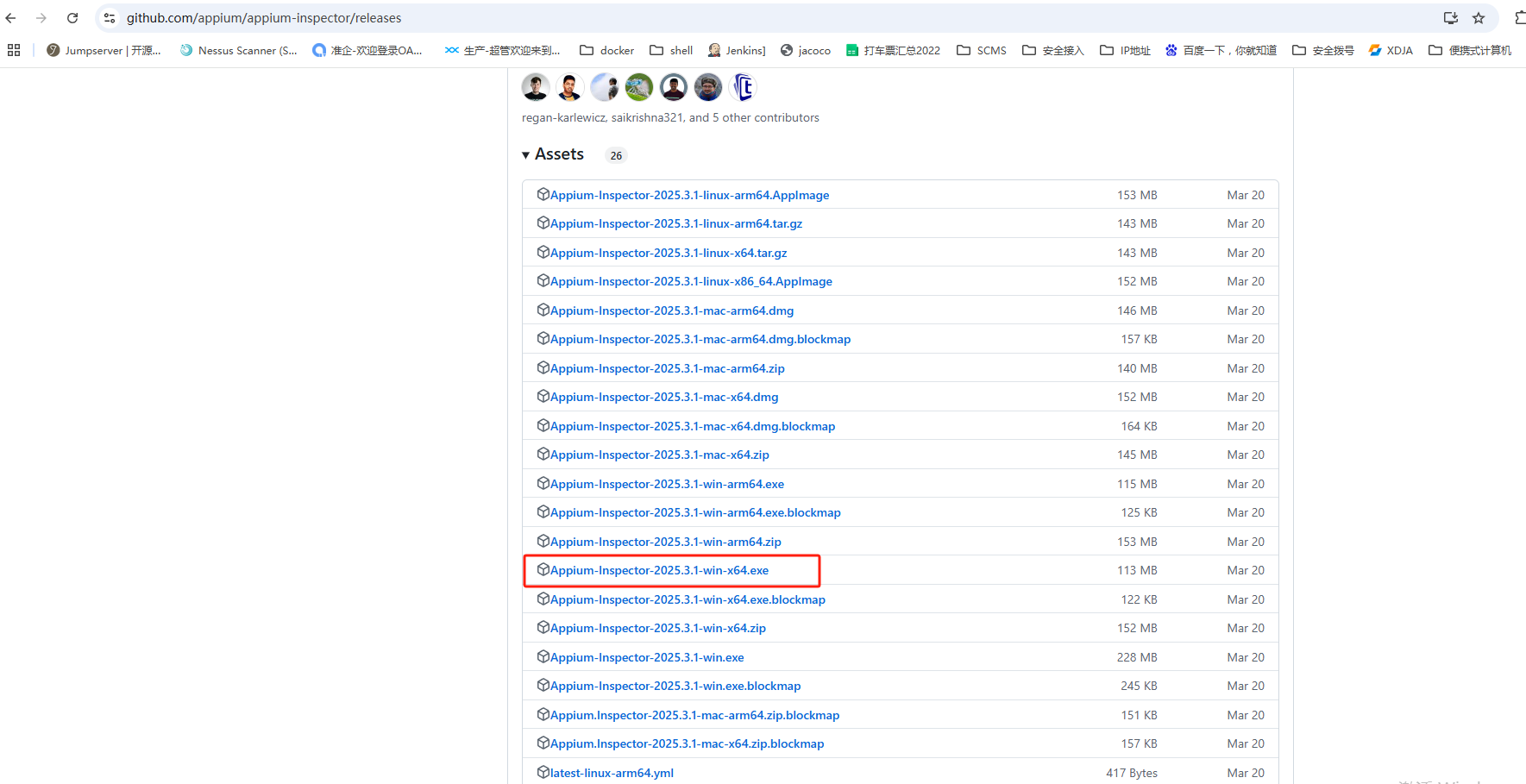Click package icon beside mac-x64.dmg
1526x784 pixels.
(543, 396)
